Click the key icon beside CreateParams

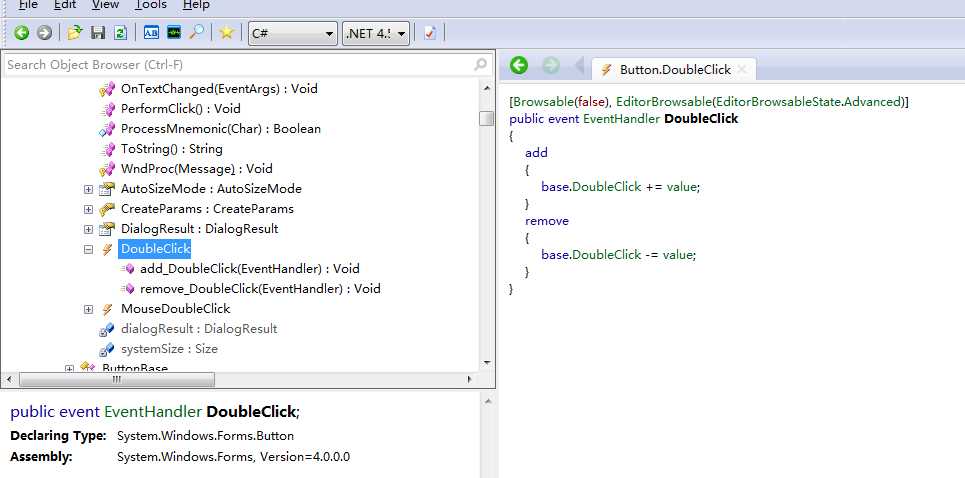[x=106, y=209]
